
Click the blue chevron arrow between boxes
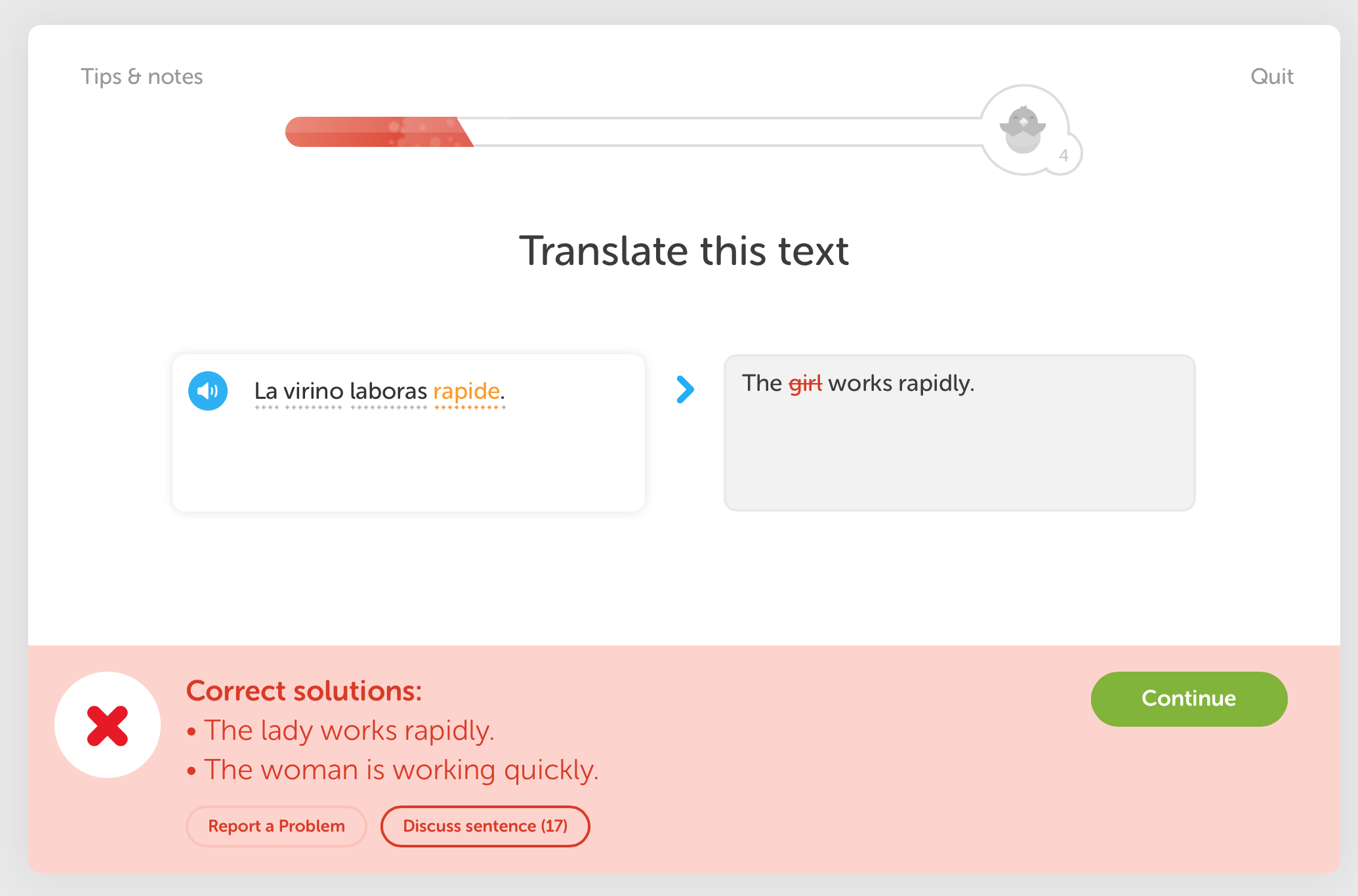[x=684, y=390]
